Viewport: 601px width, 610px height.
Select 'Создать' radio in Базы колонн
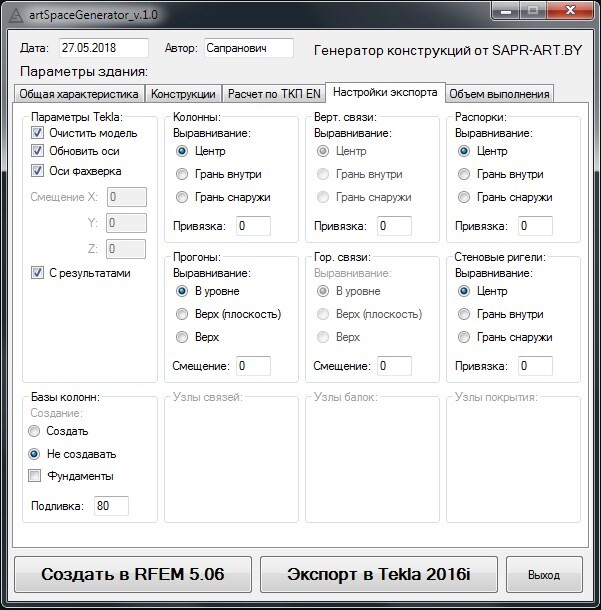pos(36,431)
